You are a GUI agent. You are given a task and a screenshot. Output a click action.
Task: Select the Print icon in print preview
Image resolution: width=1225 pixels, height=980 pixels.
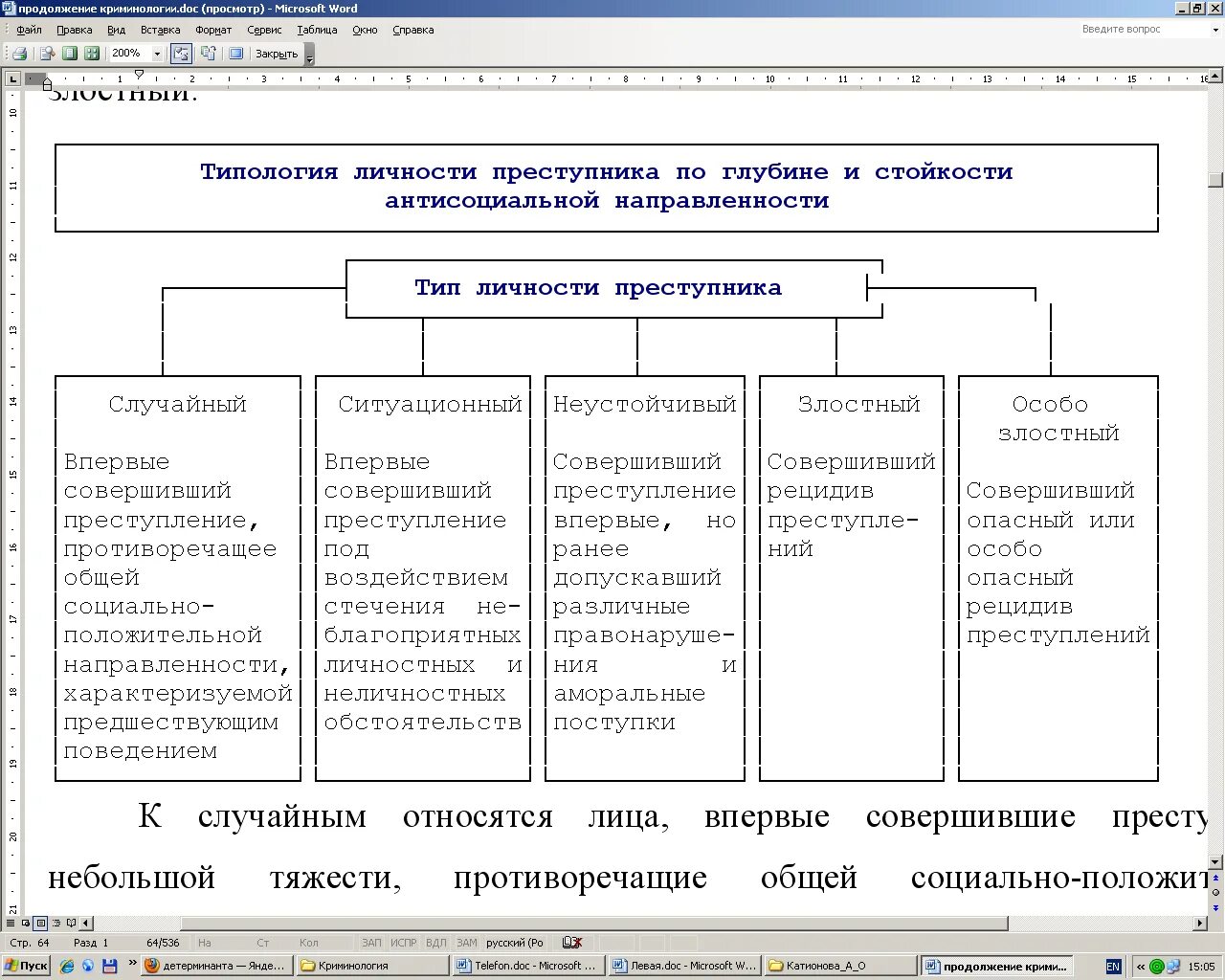pos(19,53)
